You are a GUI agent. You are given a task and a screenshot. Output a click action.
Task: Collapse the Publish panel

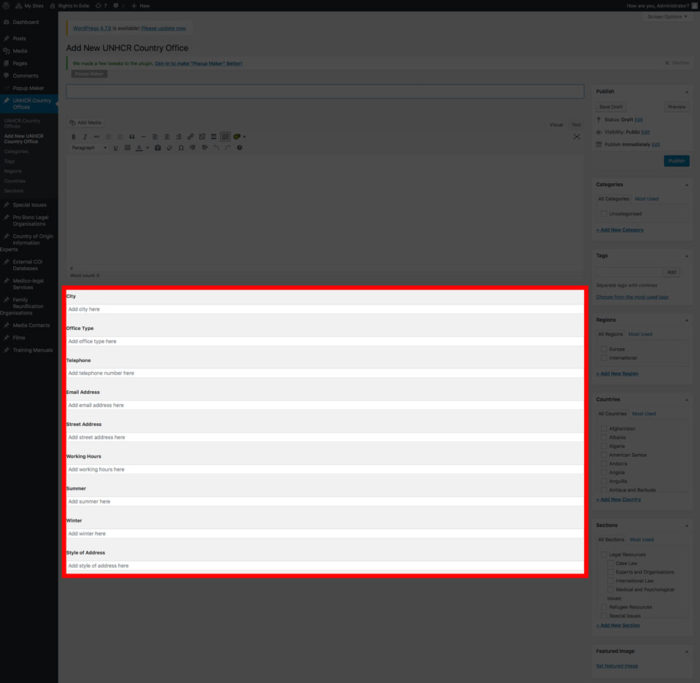(x=687, y=92)
